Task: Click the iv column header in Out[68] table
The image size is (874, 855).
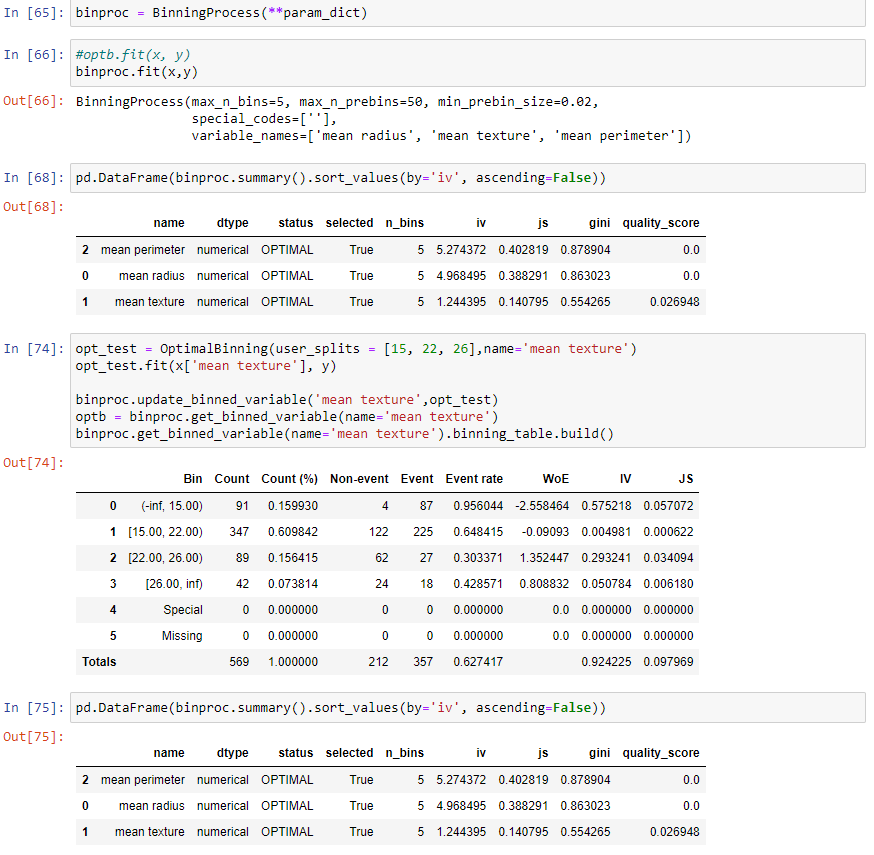Action: tap(480, 222)
